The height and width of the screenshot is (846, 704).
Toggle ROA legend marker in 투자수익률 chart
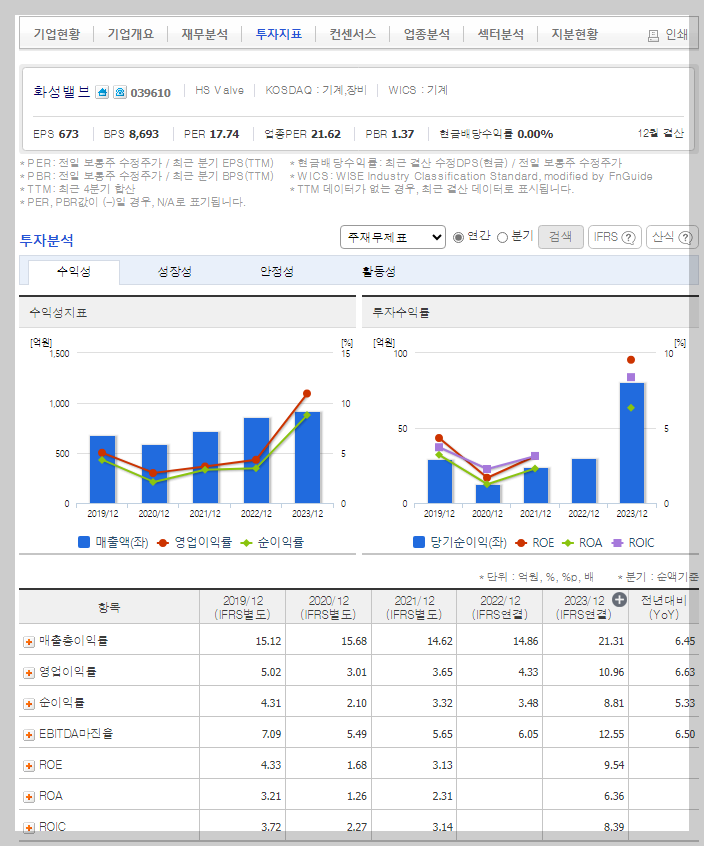pyautogui.click(x=568, y=543)
